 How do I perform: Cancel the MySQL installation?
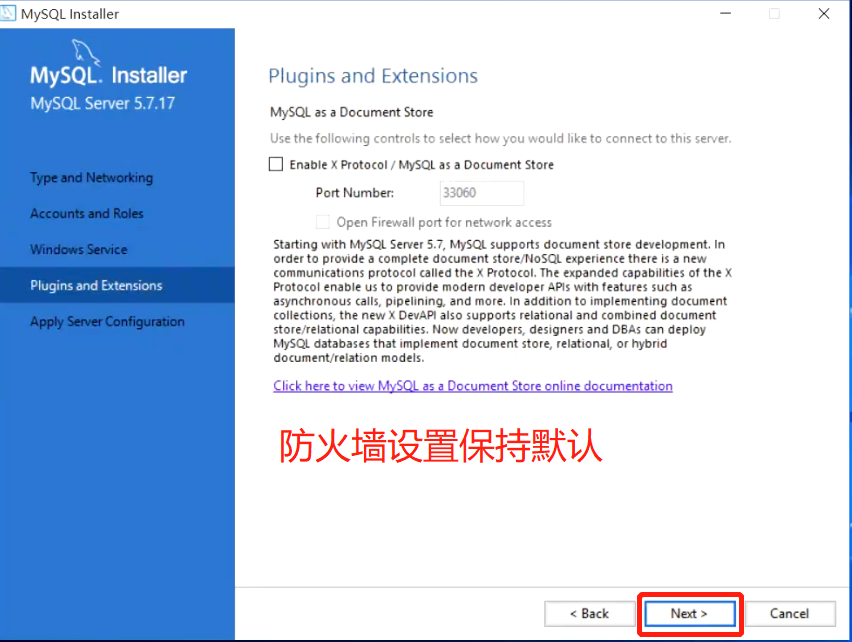[790, 614]
